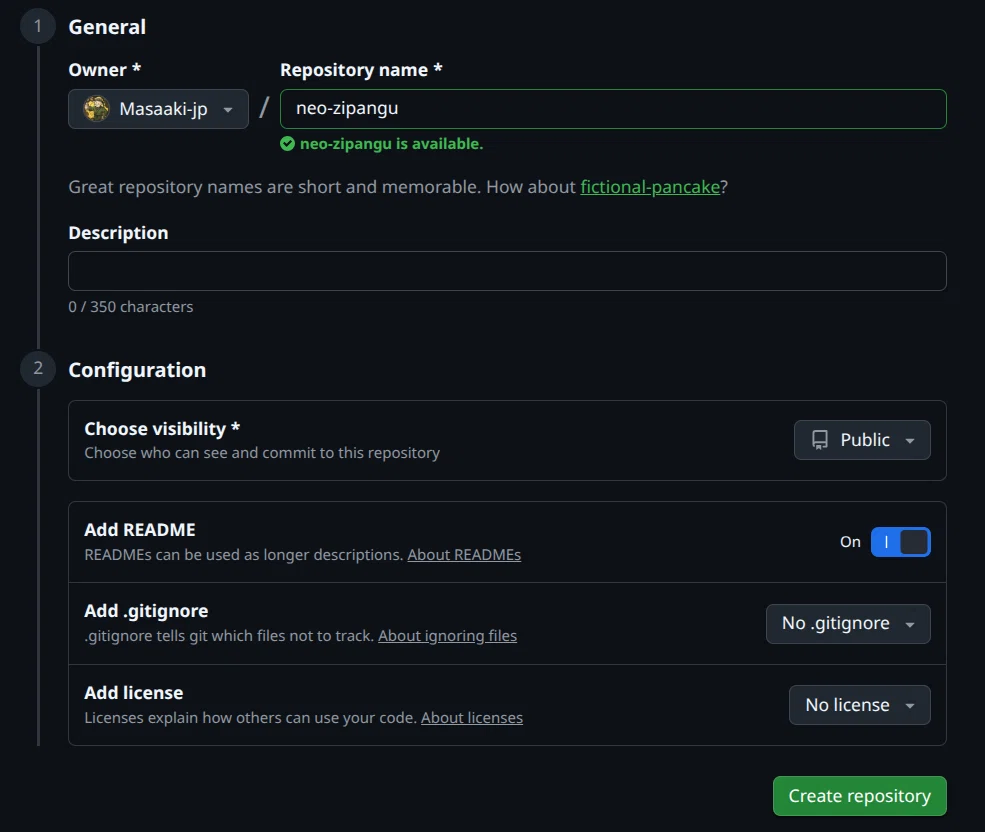Open the No license dropdown
This screenshot has height=832, width=985.
(859, 705)
